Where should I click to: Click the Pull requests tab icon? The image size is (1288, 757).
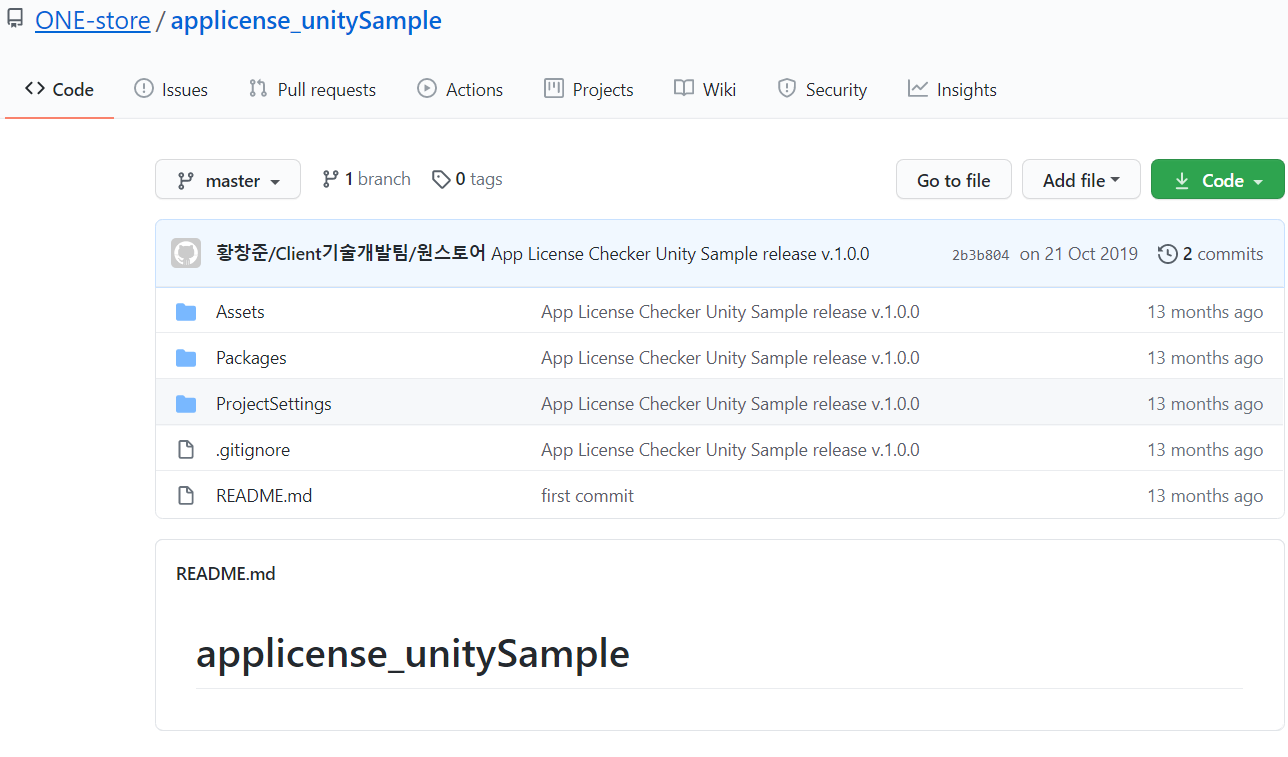click(x=258, y=88)
